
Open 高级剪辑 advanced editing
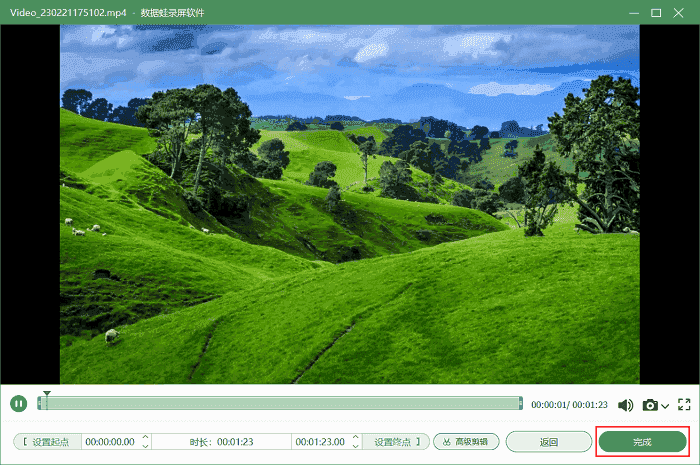click(466, 442)
